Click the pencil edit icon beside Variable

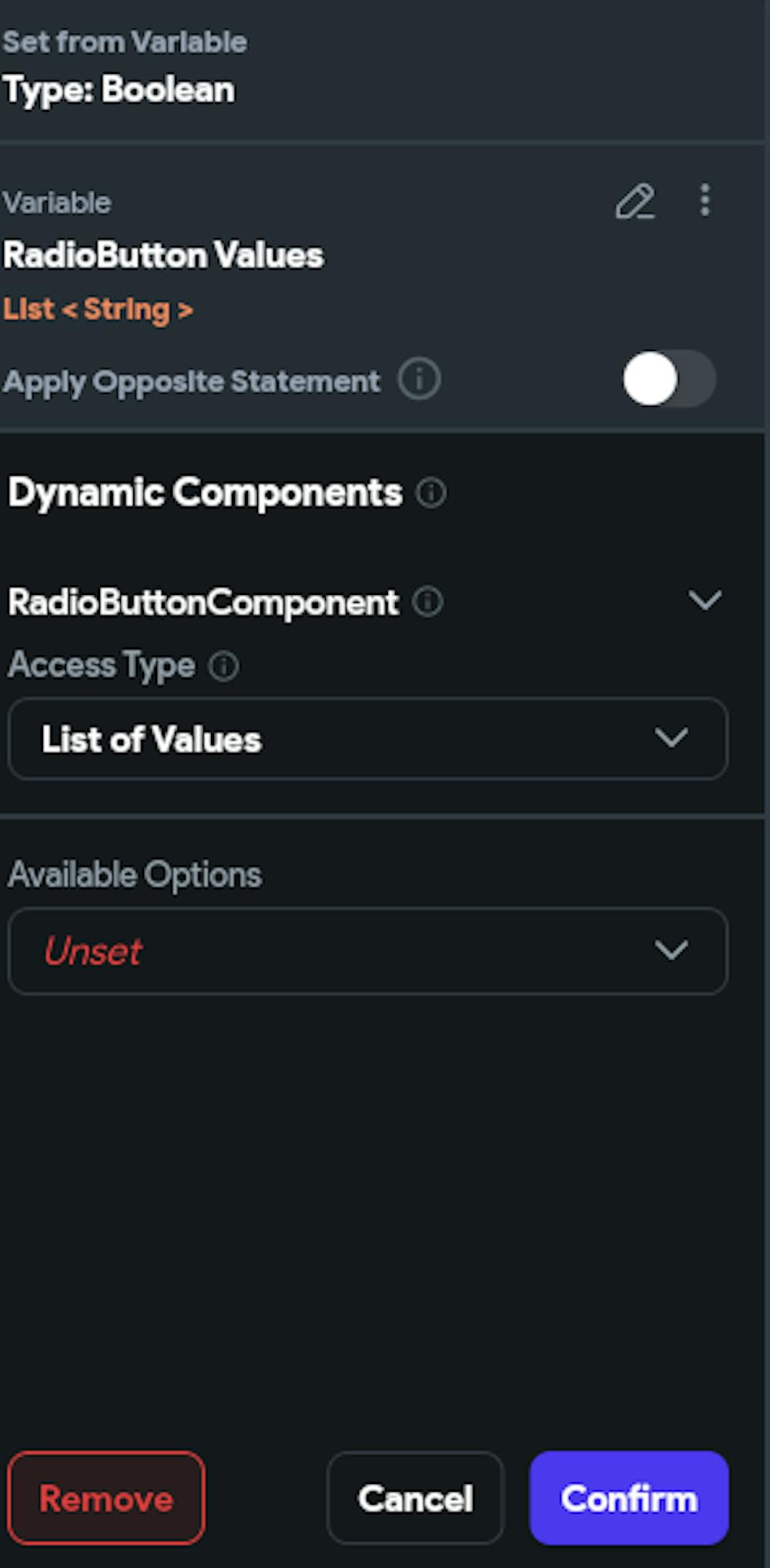pos(635,202)
